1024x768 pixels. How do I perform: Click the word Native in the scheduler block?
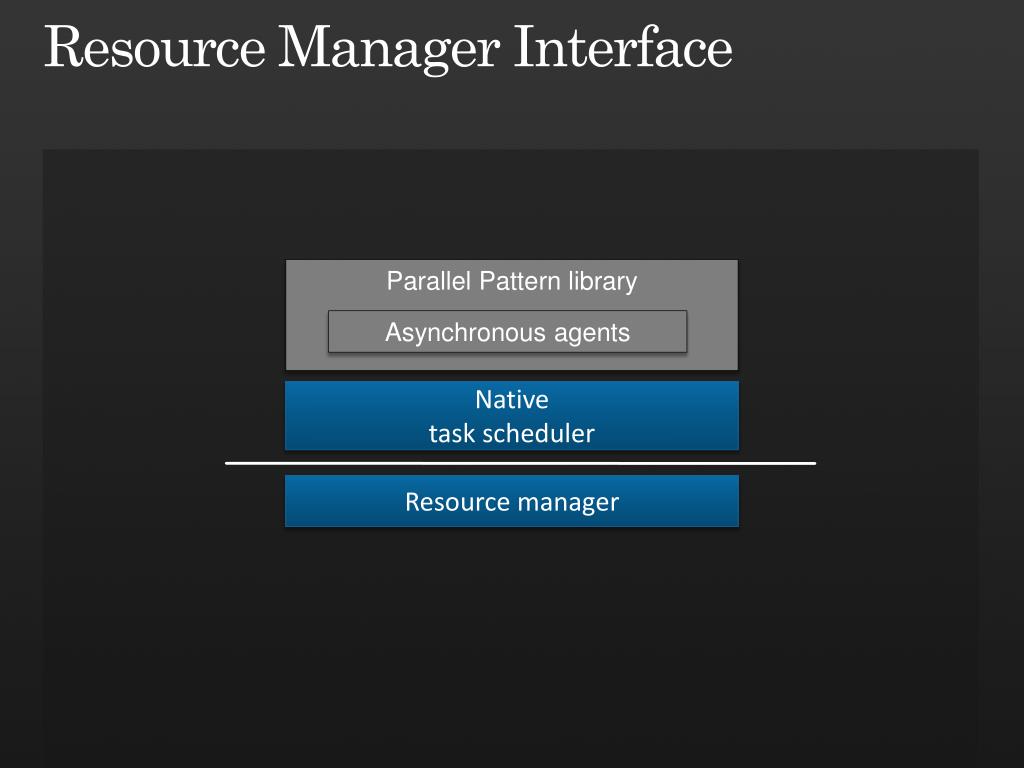[x=512, y=400]
